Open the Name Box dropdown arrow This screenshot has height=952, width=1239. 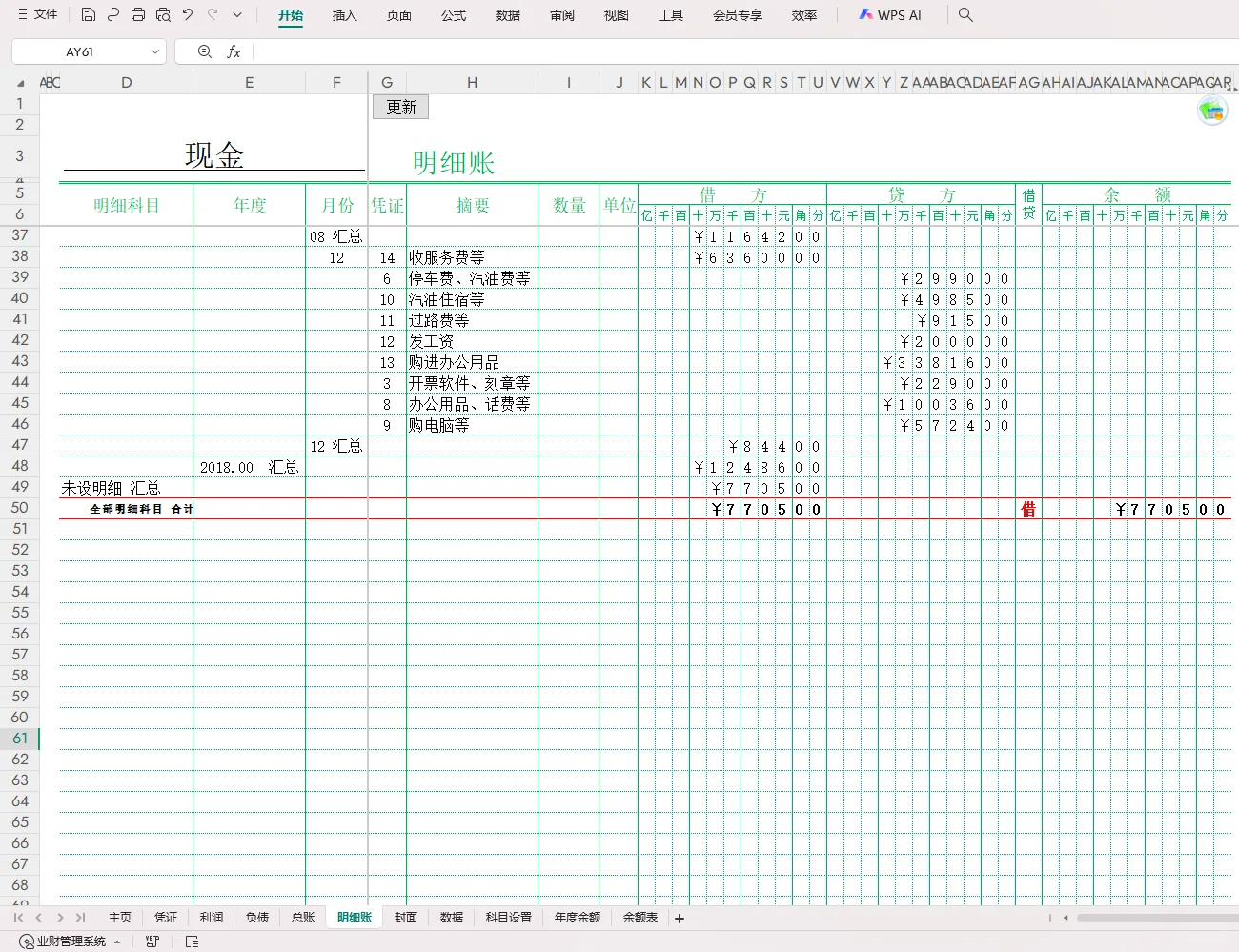155,51
